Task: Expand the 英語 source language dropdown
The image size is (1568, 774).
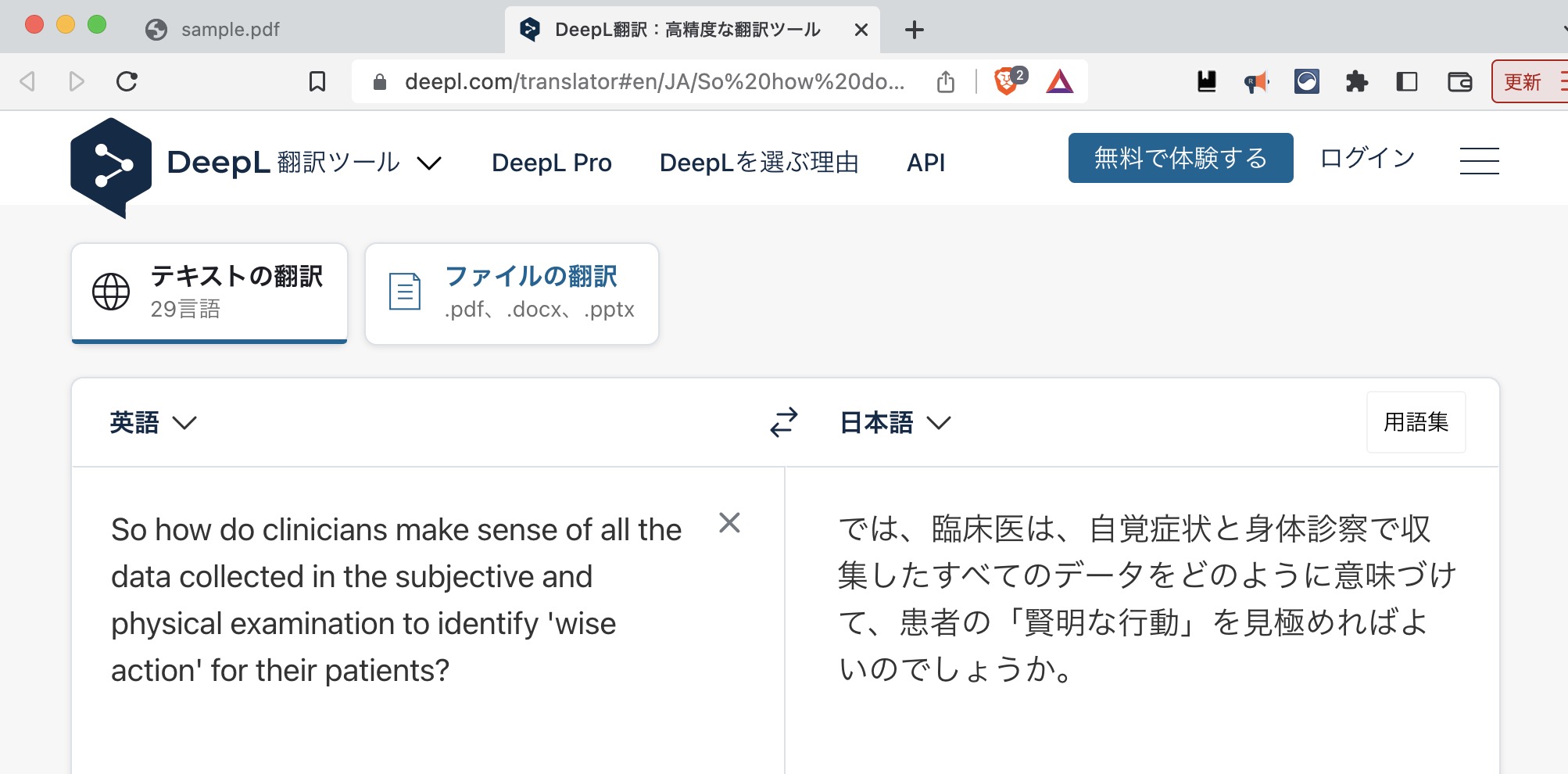Action: tap(153, 423)
